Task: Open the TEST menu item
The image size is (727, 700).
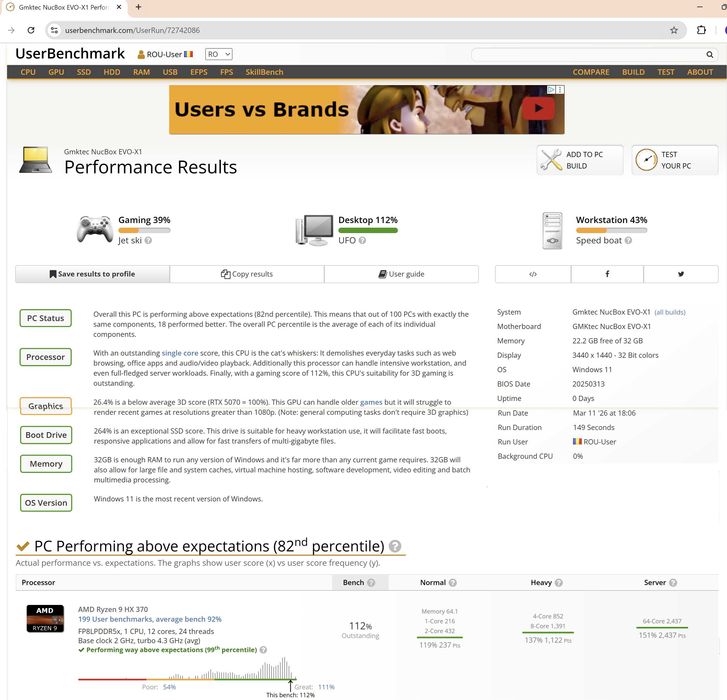Action: pos(666,72)
